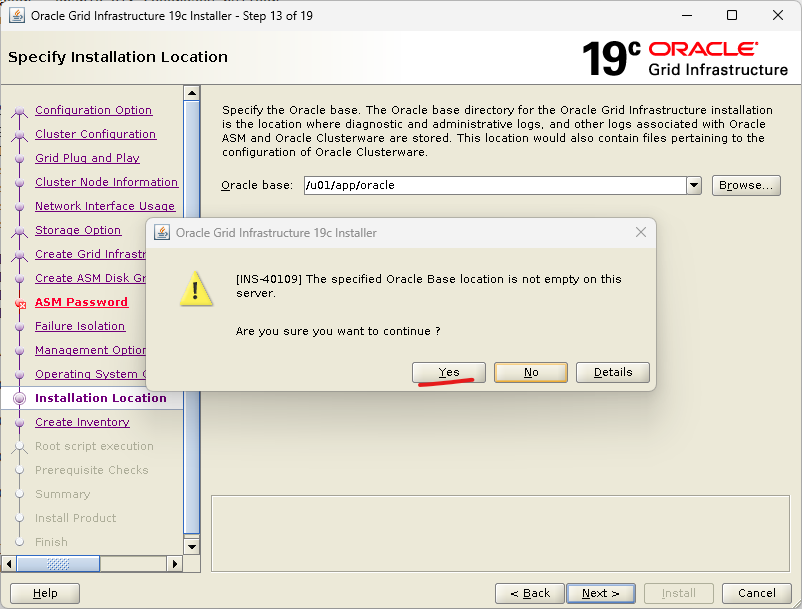This screenshot has height=609, width=802.
Task: Open the Oracle base dropdown arrow
Action: [694, 185]
